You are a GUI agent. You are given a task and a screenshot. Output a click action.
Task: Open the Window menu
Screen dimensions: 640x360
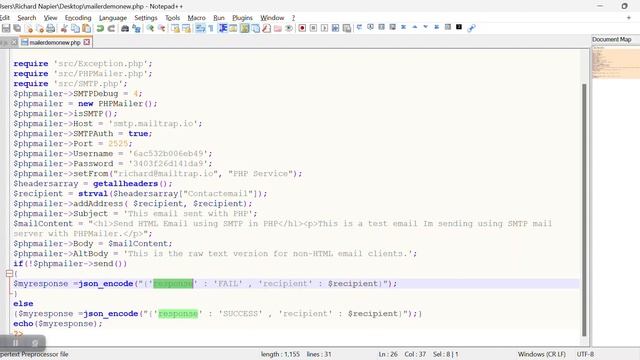tap(272, 18)
